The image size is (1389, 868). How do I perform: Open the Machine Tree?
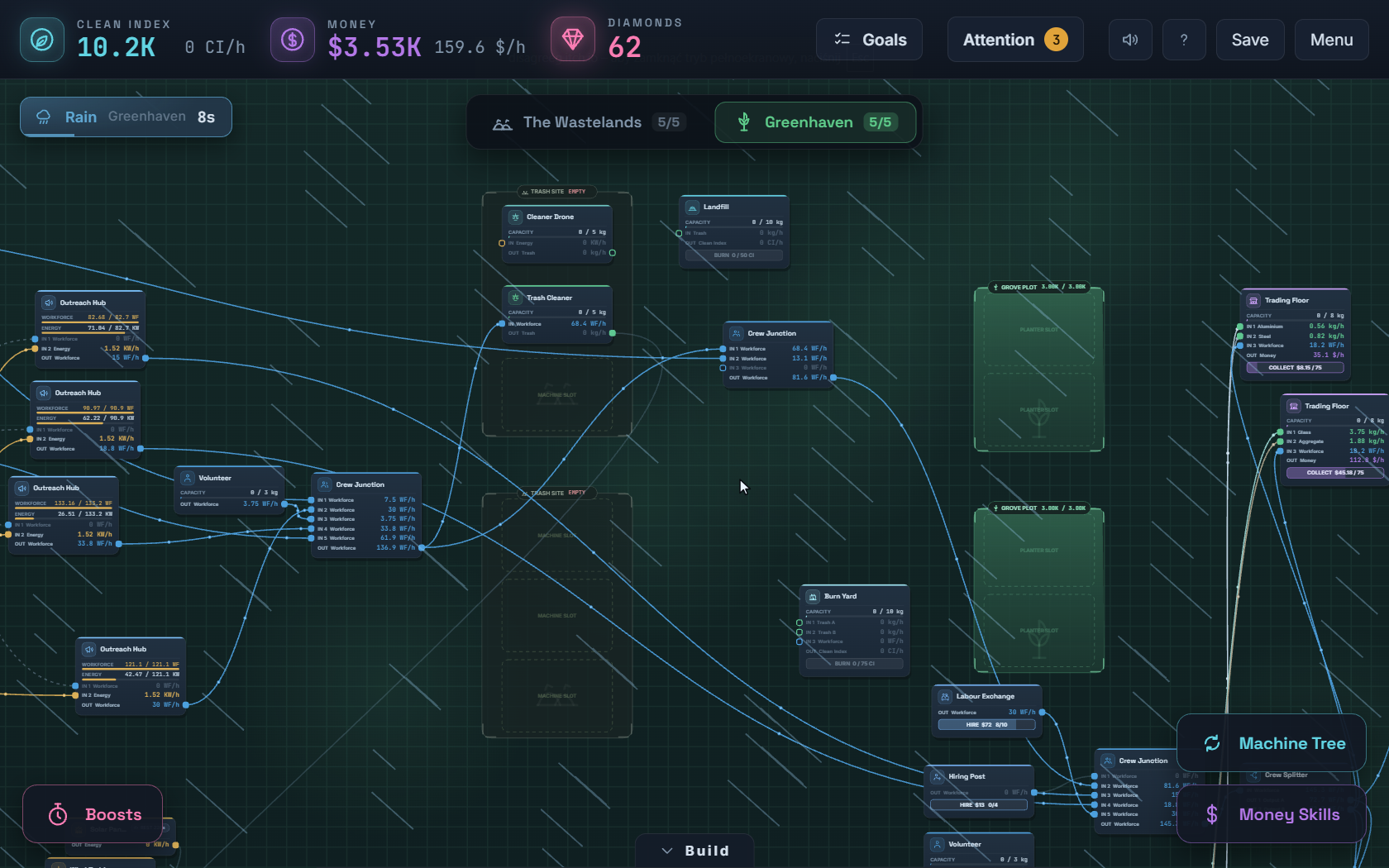click(x=1272, y=743)
